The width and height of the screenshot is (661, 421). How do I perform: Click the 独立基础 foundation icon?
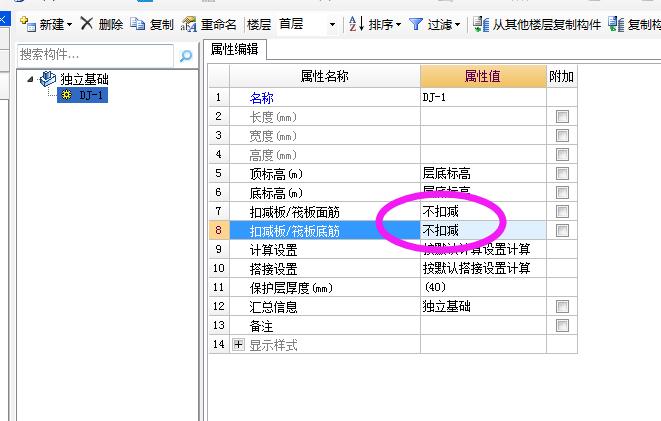(x=48, y=78)
